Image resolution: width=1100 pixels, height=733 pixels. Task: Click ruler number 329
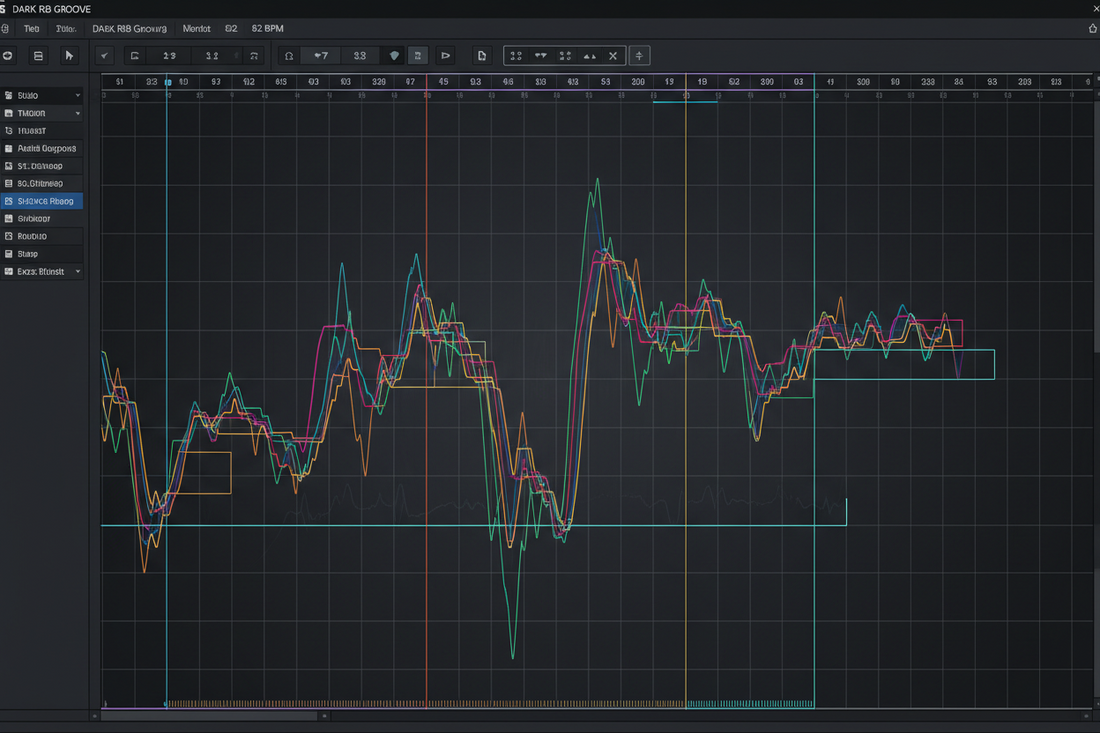(x=379, y=82)
